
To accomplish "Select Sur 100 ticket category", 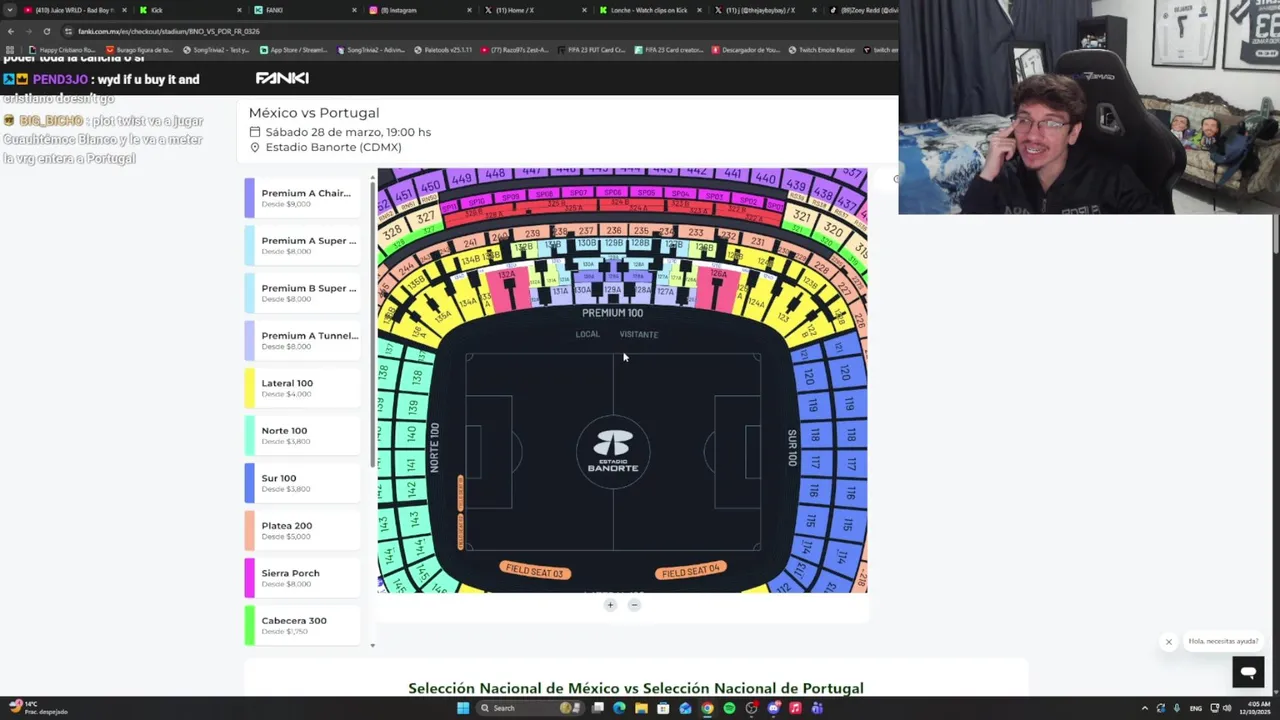I will pos(302,483).
